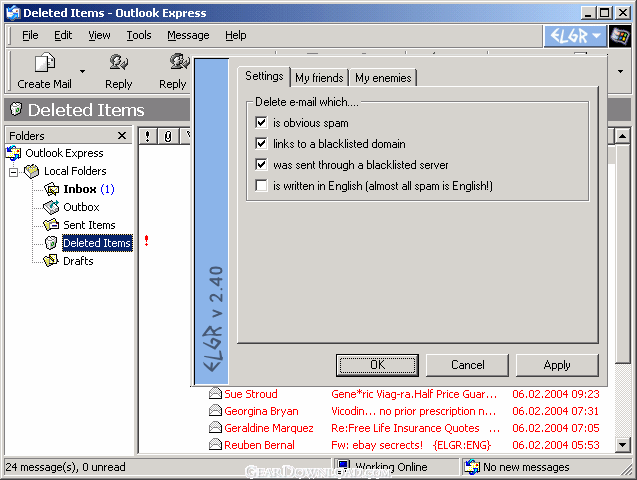This screenshot has height=480, width=637.
Task: Click the Sent Items folder icon
Action: tap(51, 225)
